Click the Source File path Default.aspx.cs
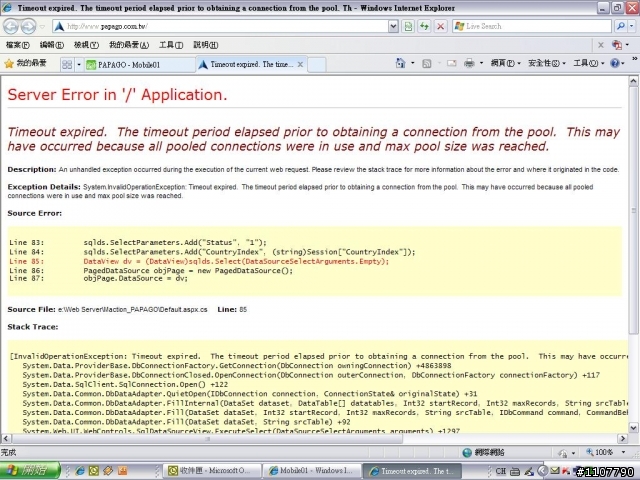The height and width of the screenshot is (480, 640). point(133,310)
